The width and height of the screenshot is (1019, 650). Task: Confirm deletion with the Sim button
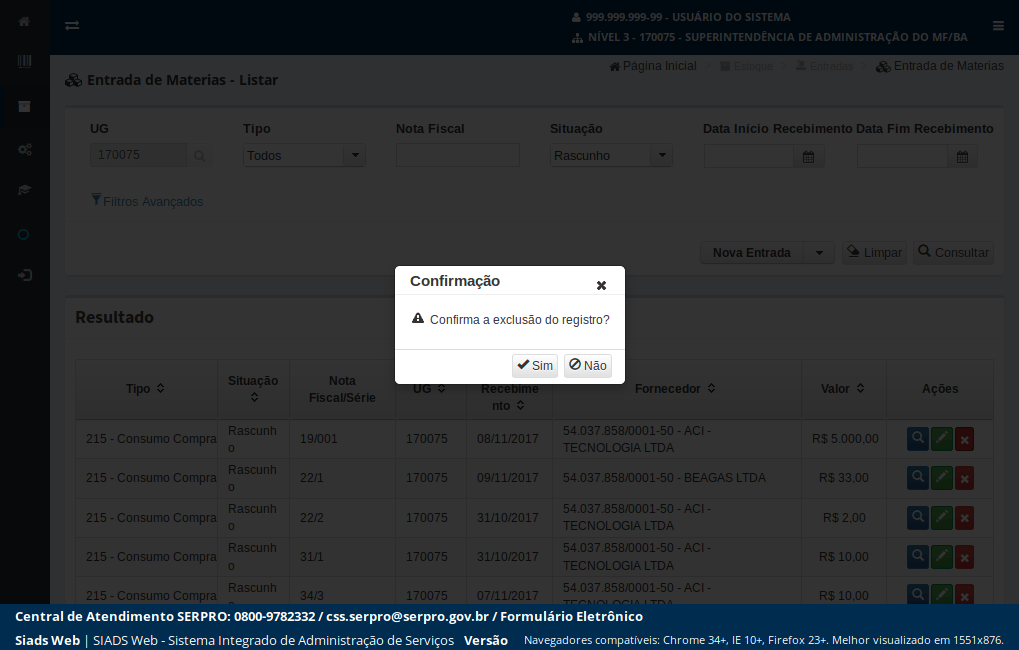pyautogui.click(x=535, y=365)
